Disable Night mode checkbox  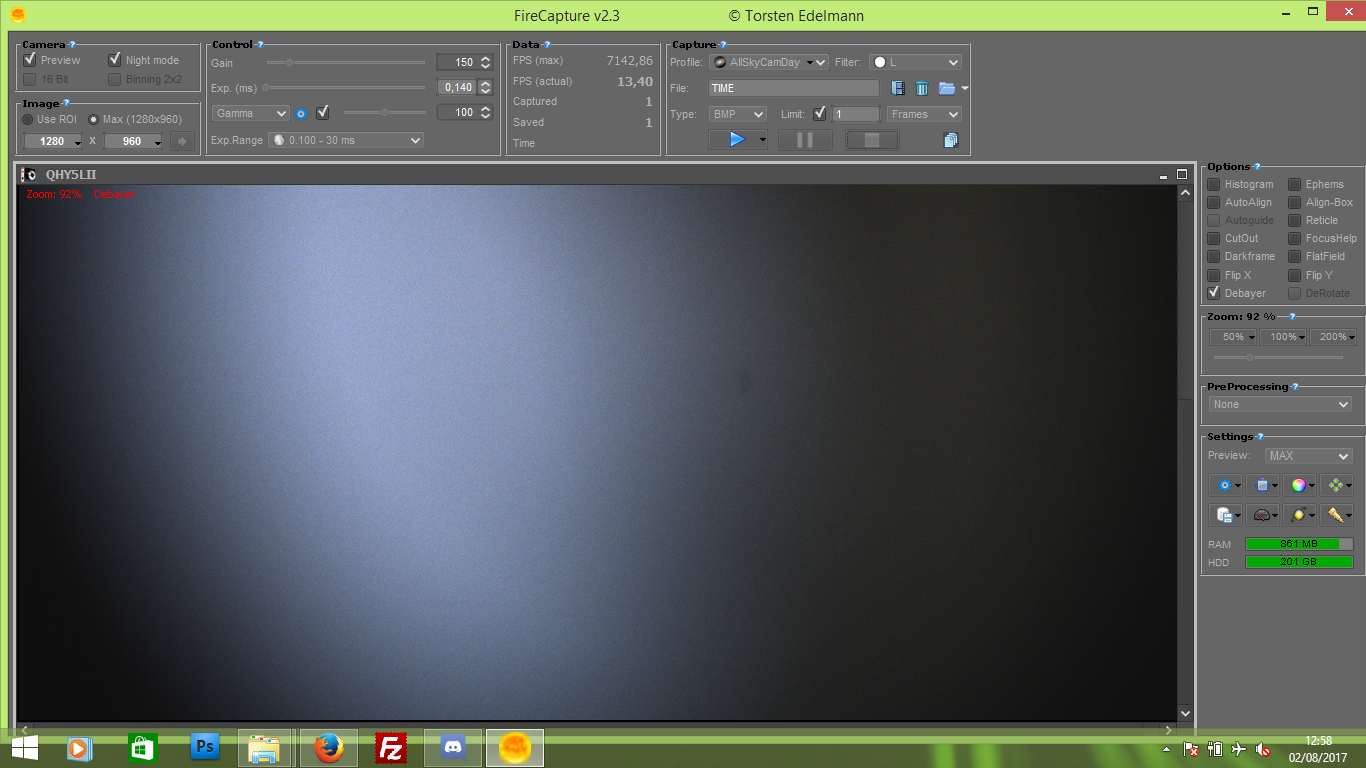point(115,60)
